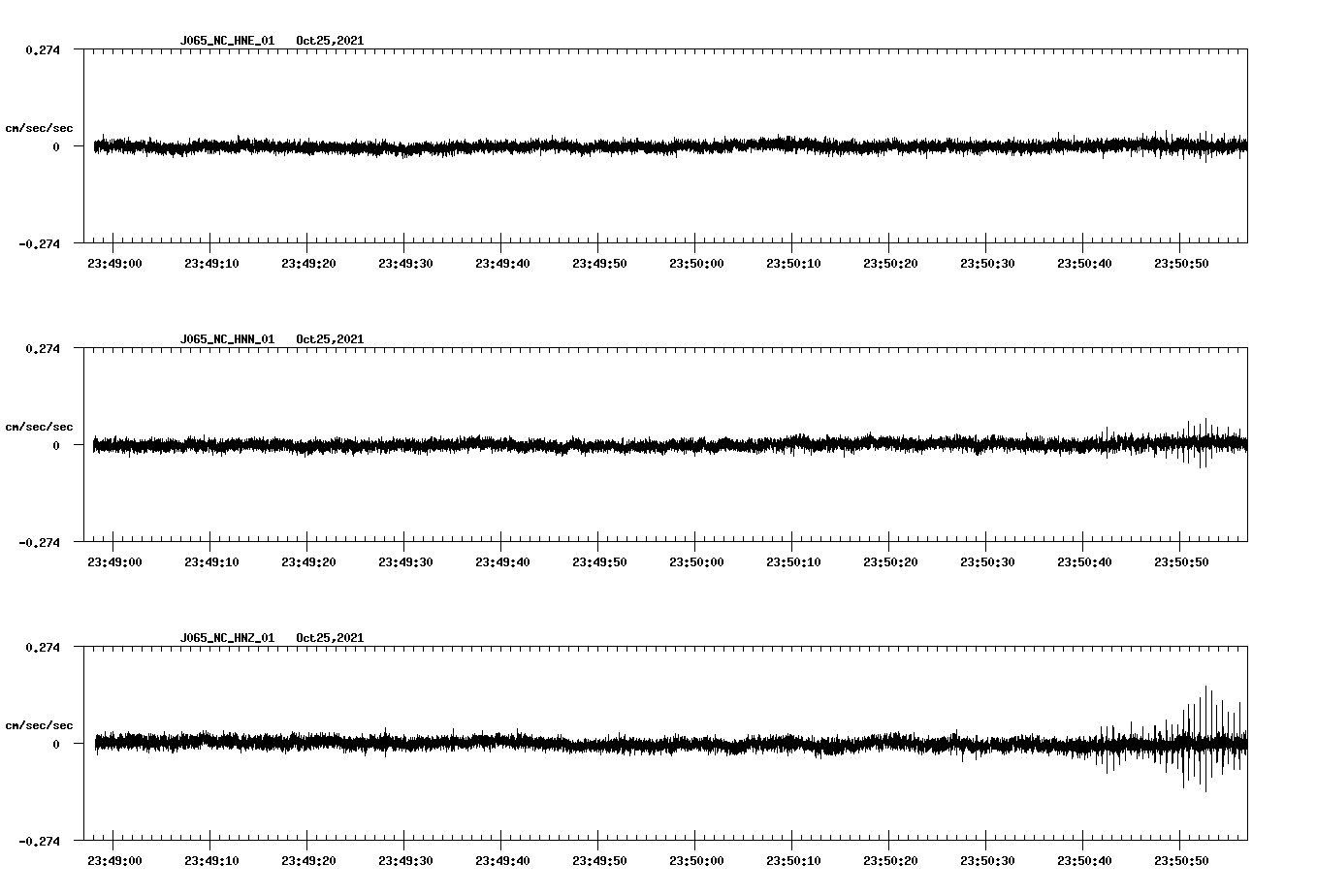This screenshot has height=896, width=1317.
Task: Click the zero label on HNN y-axis
Action: pyautogui.click(x=56, y=445)
